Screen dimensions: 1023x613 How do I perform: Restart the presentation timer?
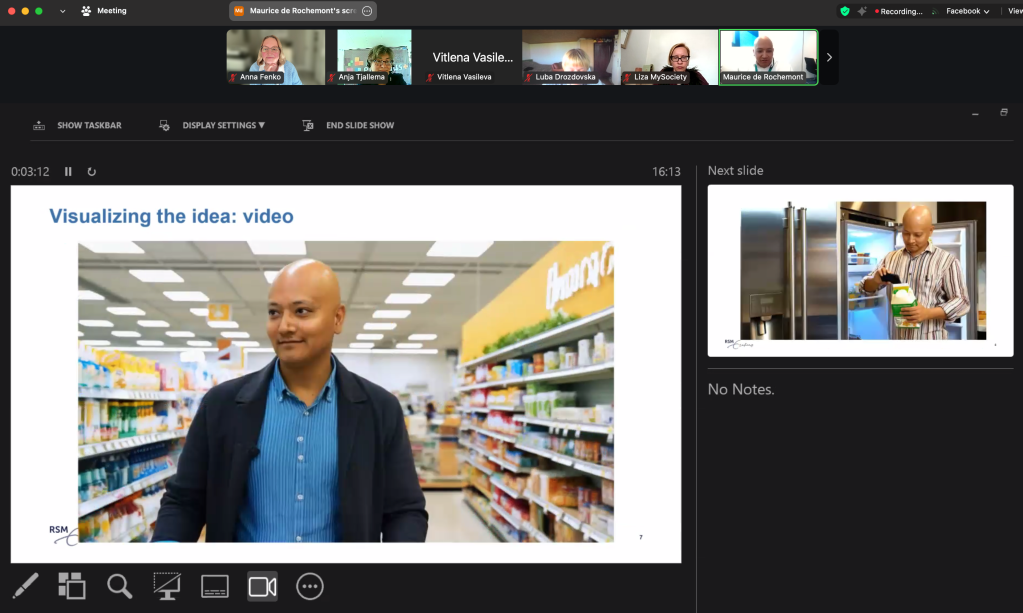92,172
